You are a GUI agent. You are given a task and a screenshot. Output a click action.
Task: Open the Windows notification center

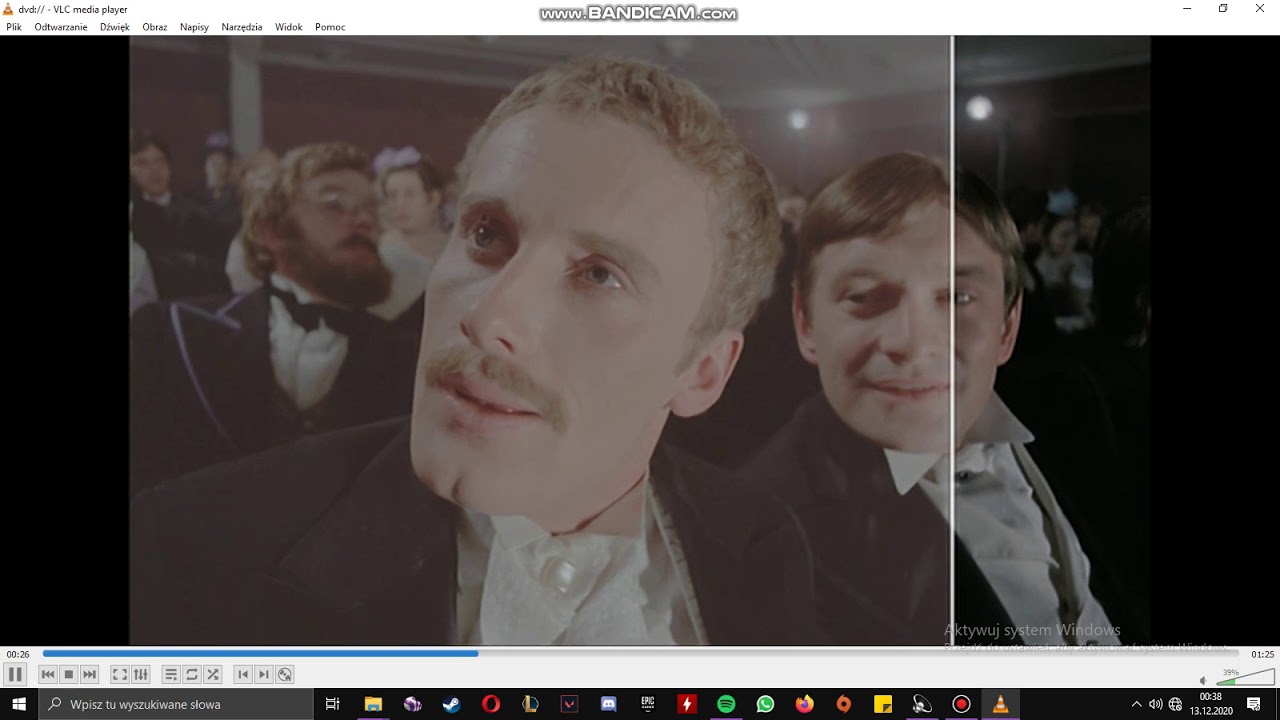click(1254, 704)
